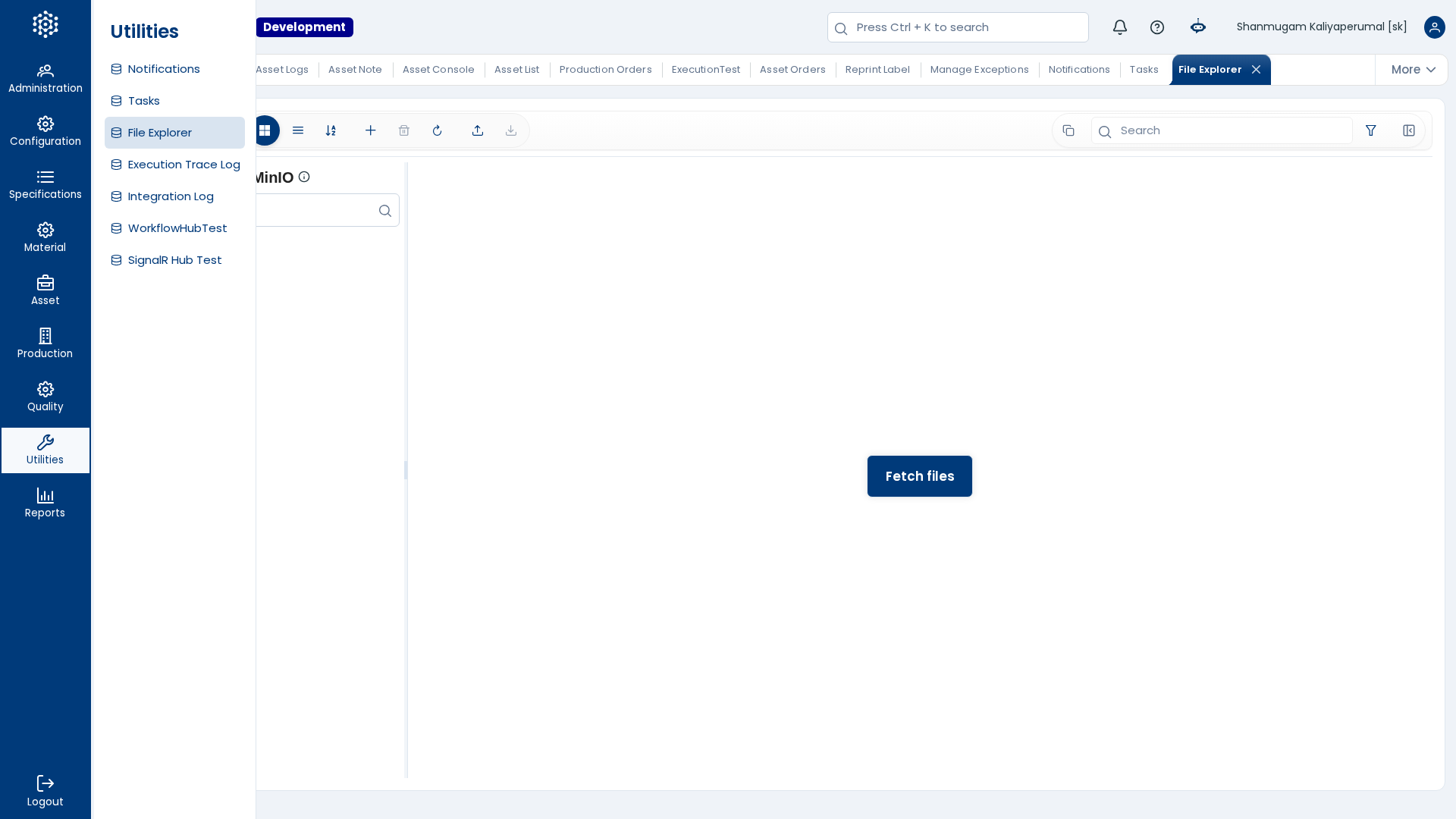This screenshot has height=819, width=1456.
Task: Switch to the Asset Orders tab
Action: (792, 70)
